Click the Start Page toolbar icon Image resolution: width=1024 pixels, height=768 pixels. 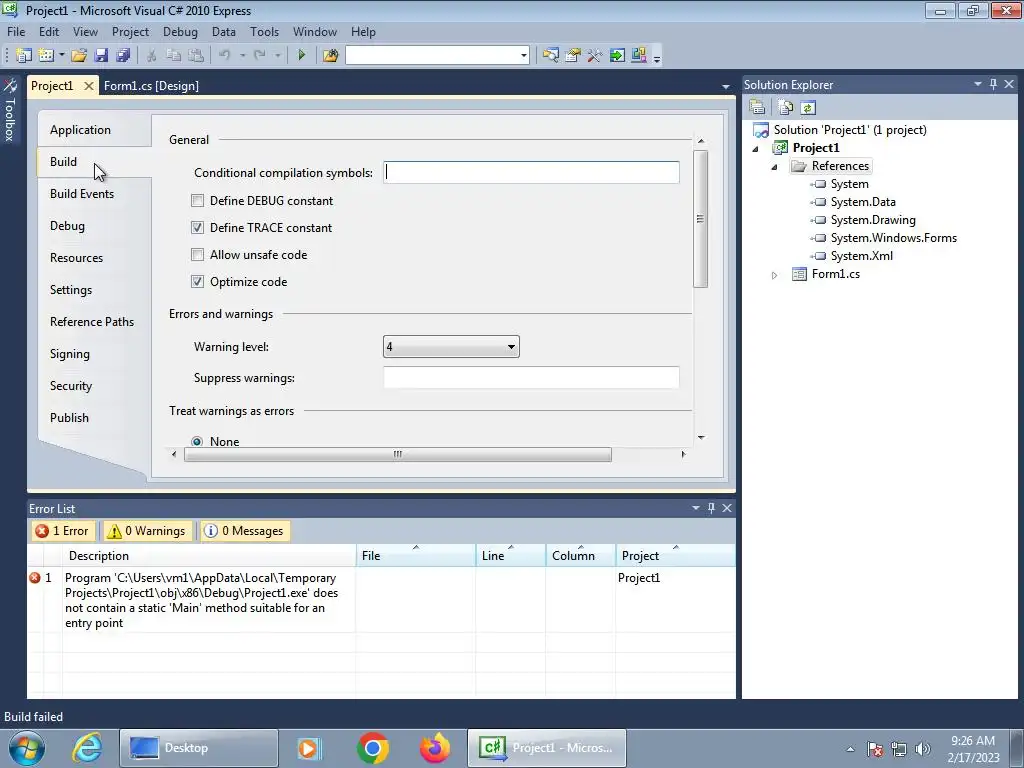point(617,56)
